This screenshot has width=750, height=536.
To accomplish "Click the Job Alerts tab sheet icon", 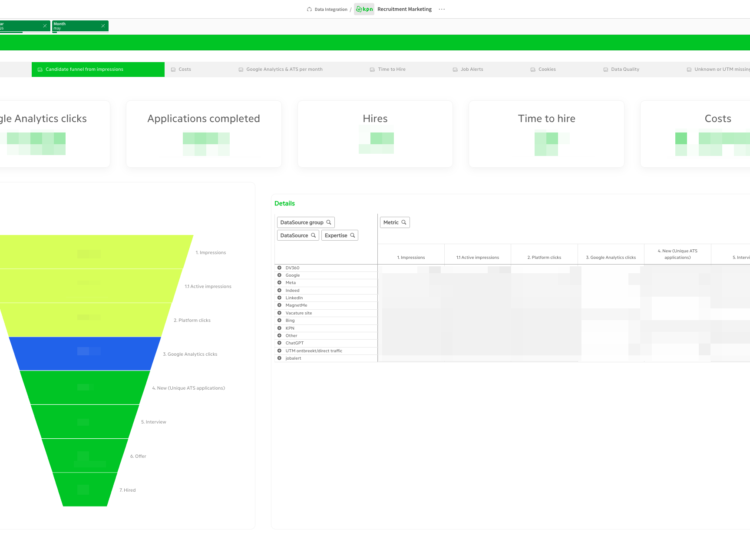I will 455,69.
